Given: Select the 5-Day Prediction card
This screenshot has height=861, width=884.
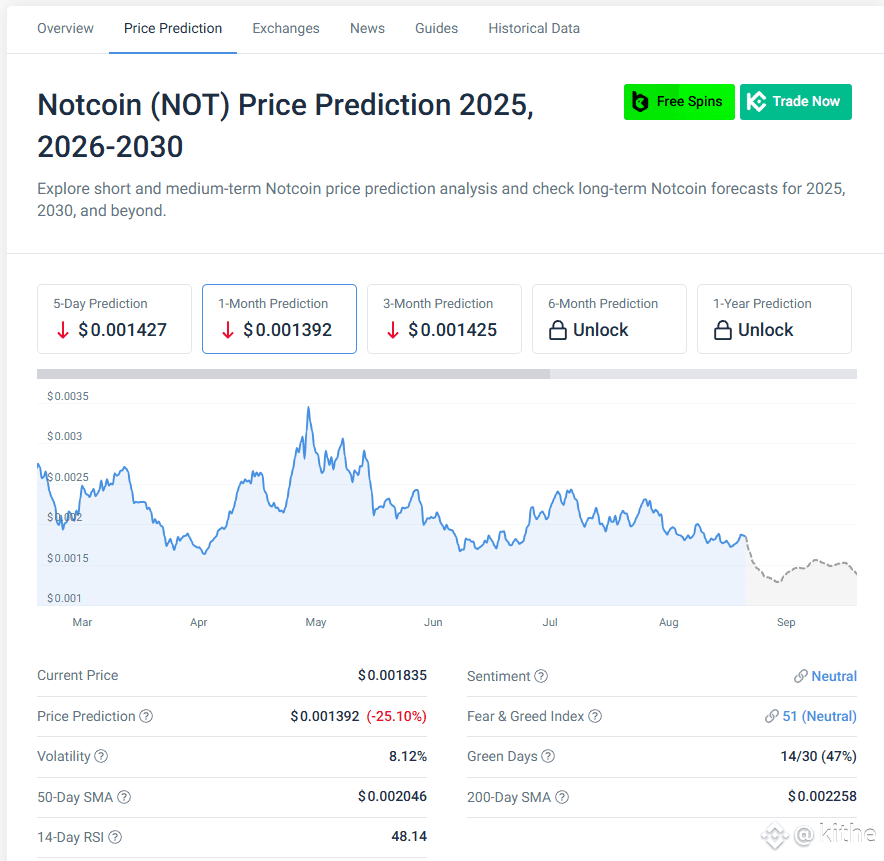Looking at the screenshot, I should (x=114, y=319).
